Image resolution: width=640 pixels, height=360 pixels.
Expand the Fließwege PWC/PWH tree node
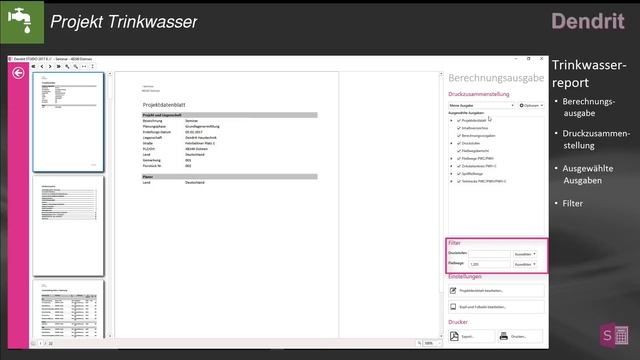[x=451, y=158]
